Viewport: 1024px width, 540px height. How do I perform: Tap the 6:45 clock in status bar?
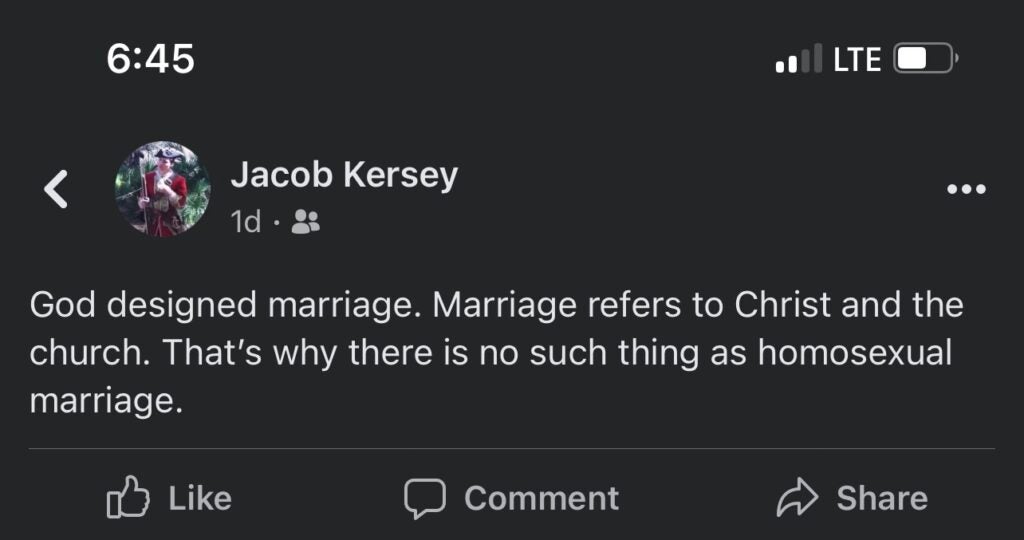150,59
